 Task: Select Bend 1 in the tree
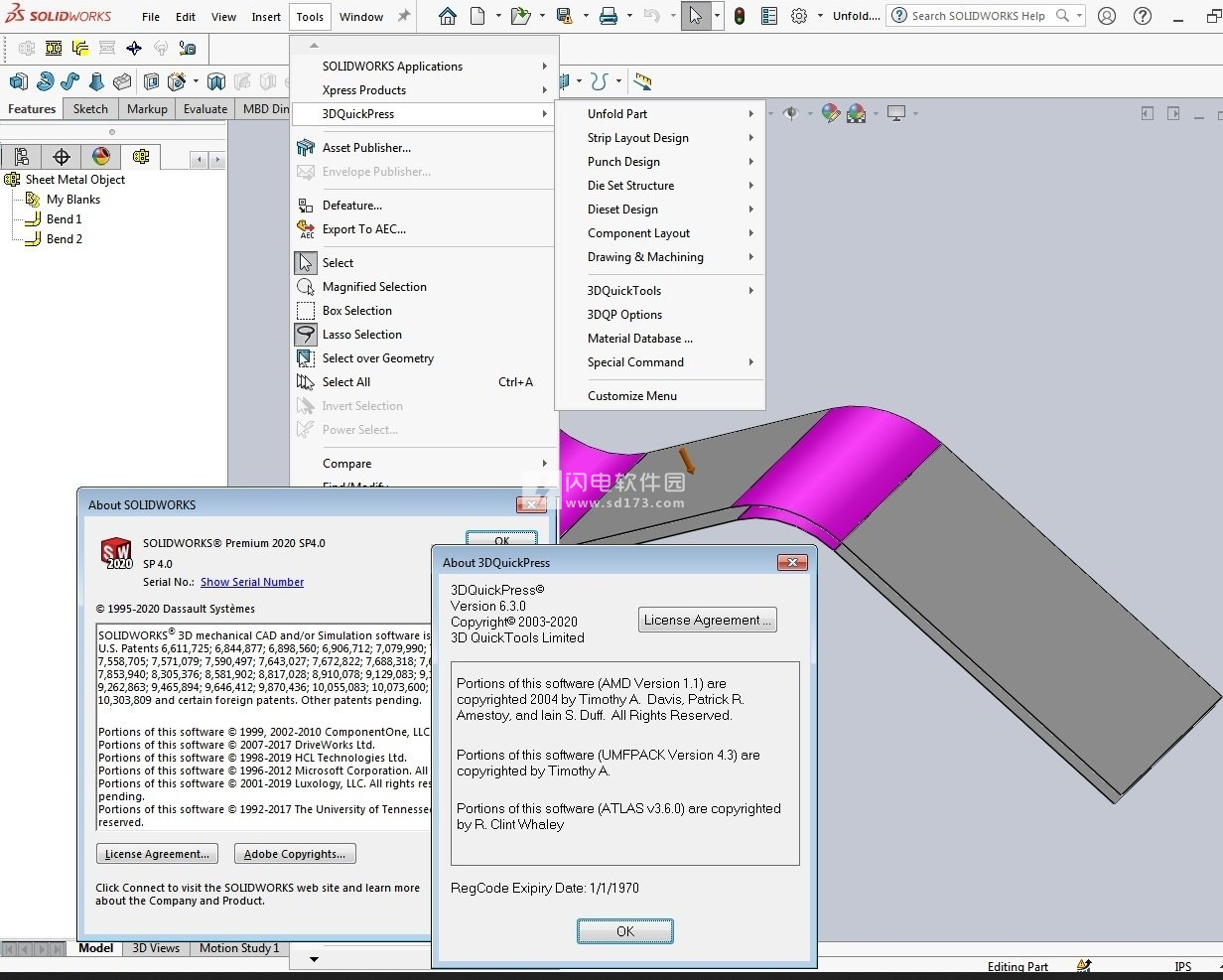click(x=64, y=219)
